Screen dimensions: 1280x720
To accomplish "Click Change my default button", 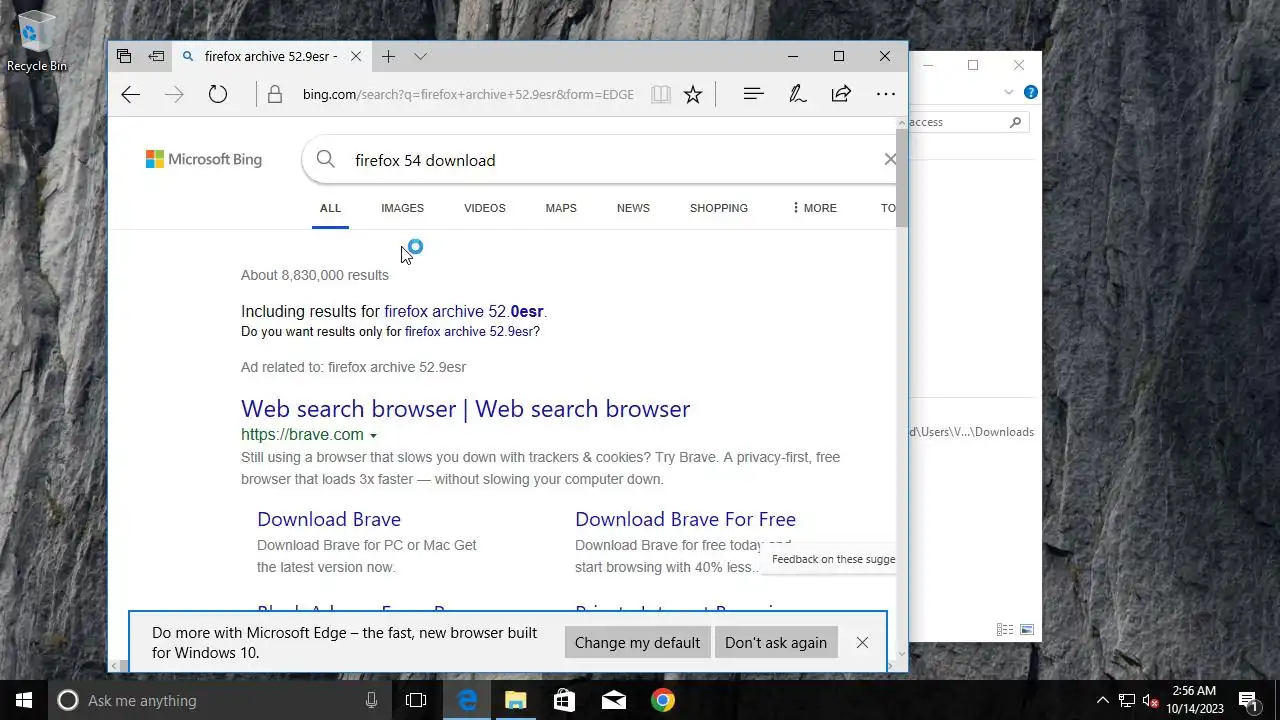I will 637,642.
